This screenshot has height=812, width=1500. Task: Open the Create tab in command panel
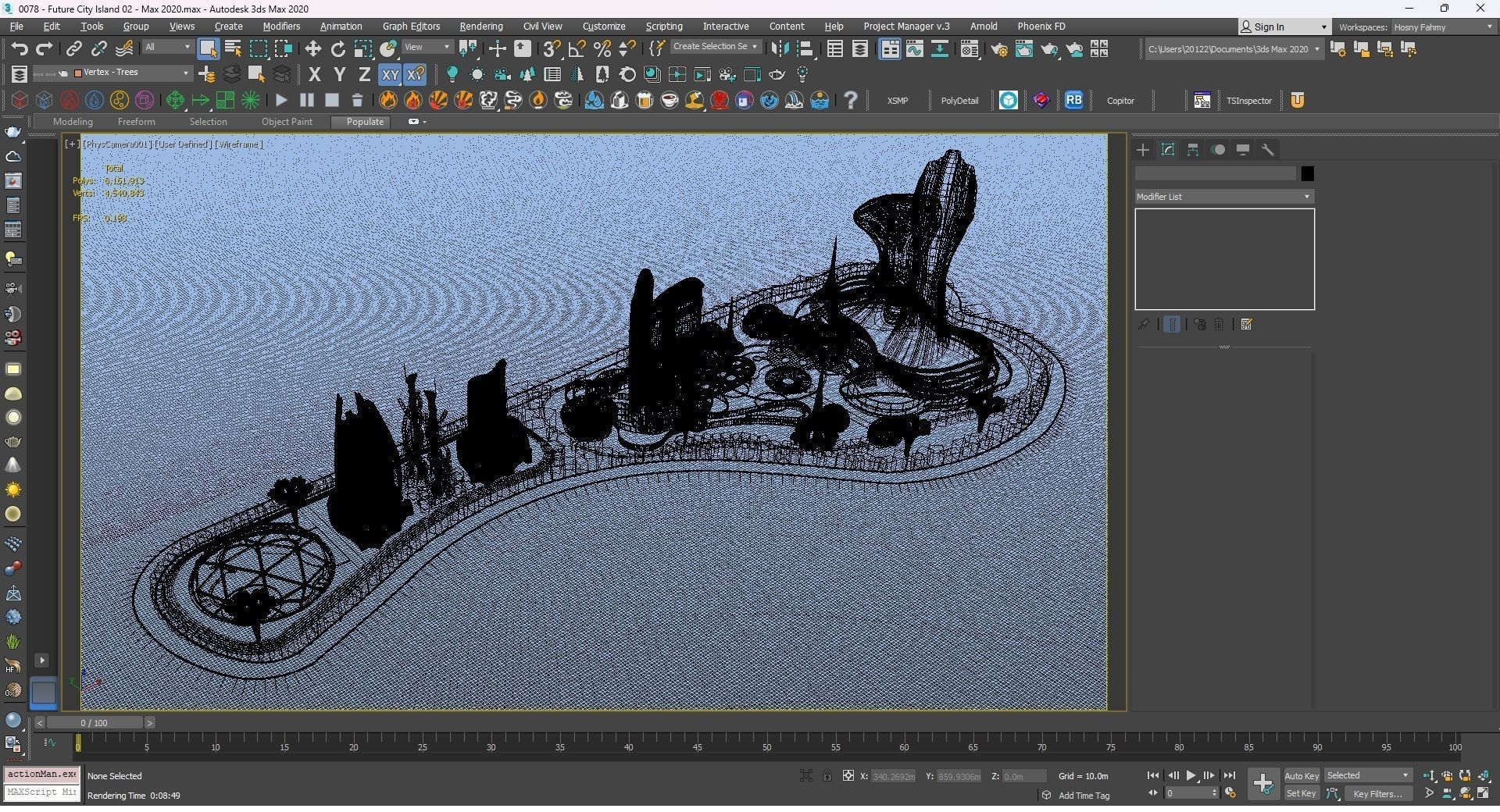point(1143,150)
